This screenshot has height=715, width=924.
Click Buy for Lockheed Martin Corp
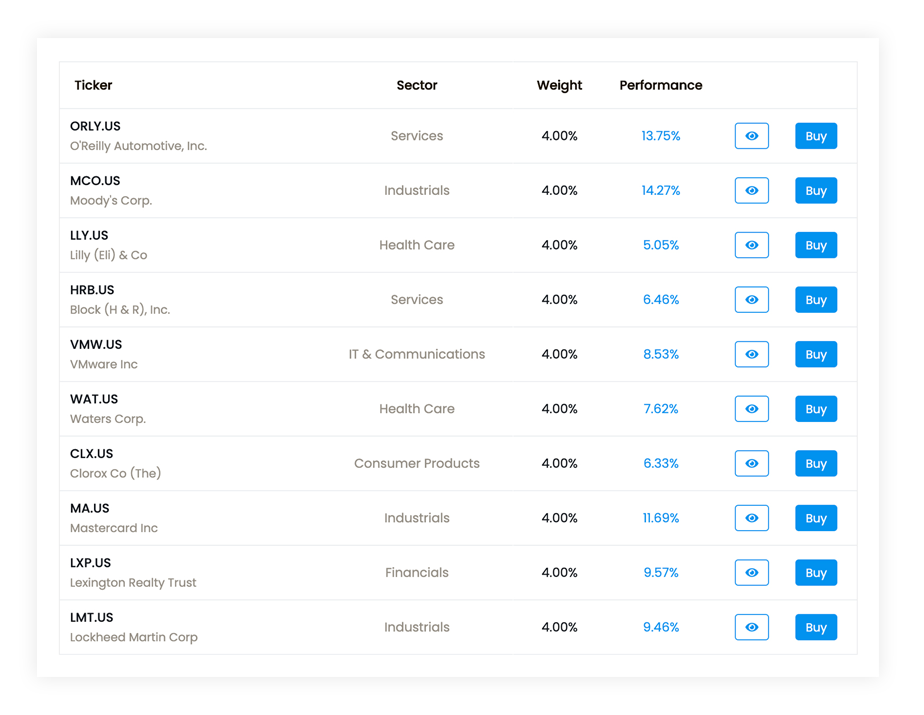click(816, 627)
